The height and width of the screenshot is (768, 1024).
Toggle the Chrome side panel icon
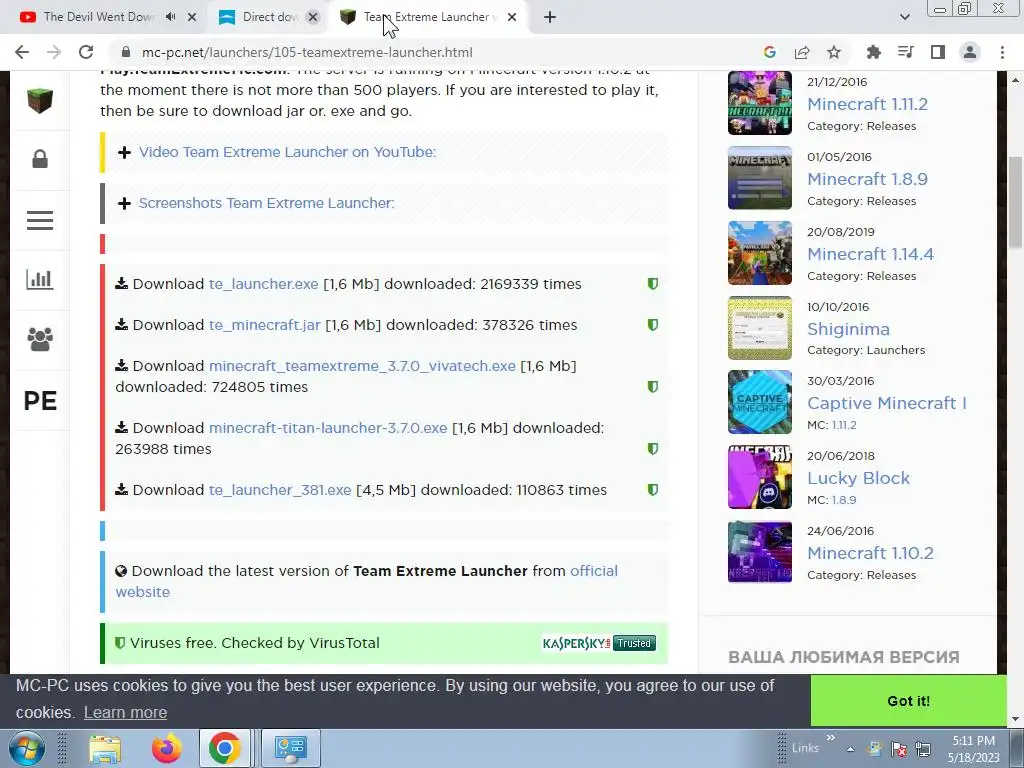(938, 52)
